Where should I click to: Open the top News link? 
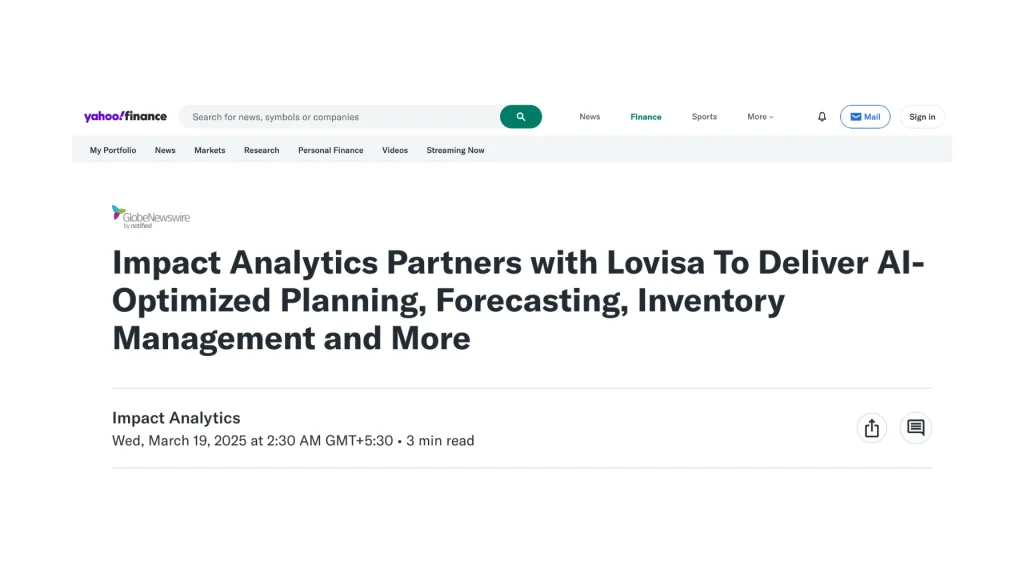click(589, 117)
